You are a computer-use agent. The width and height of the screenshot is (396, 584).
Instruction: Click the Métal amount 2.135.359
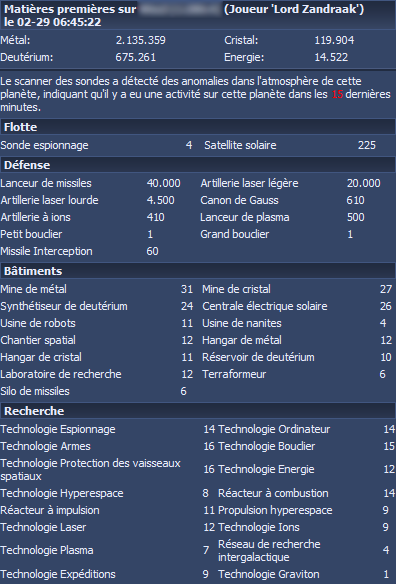[140, 40]
